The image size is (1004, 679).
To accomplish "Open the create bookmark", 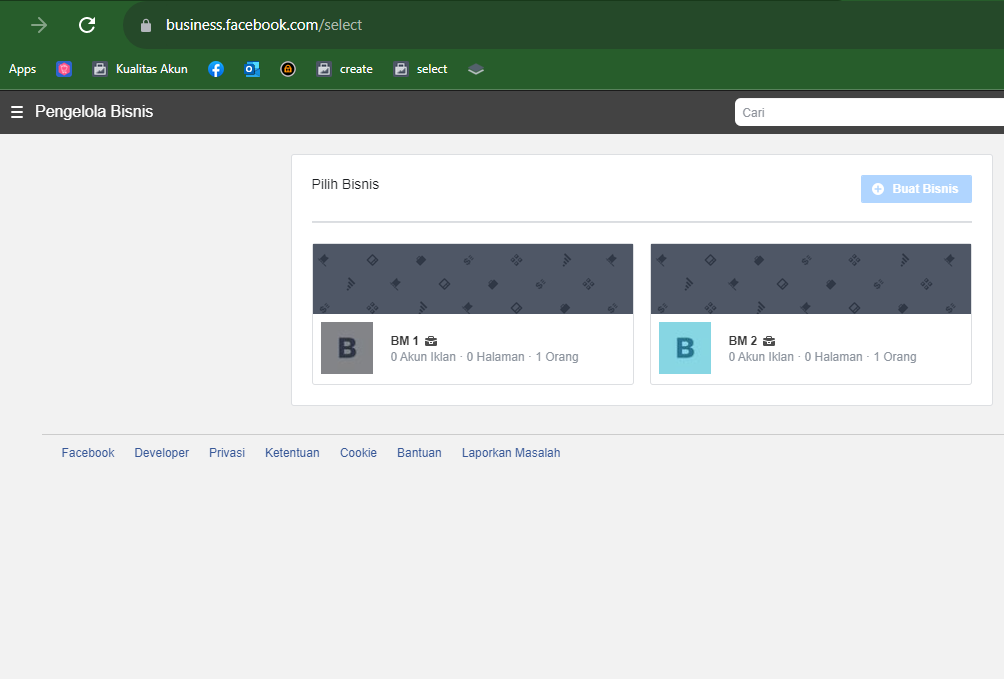I will pos(344,69).
